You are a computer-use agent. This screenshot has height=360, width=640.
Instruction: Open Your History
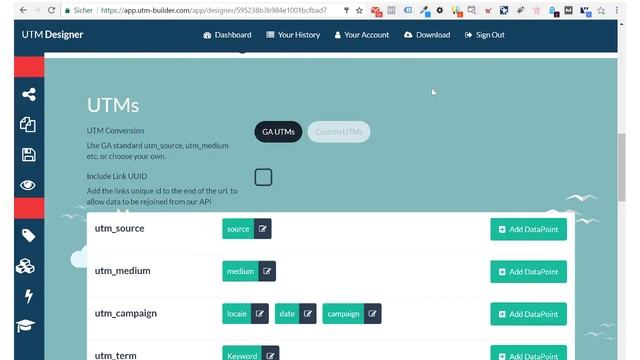point(293,35)
